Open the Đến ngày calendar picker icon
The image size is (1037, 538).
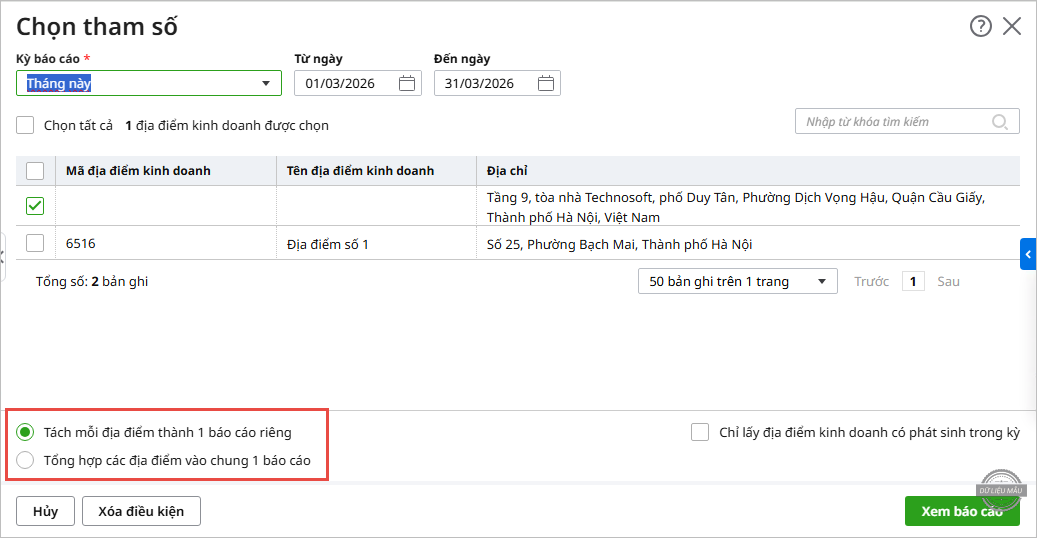tap(546, 84)
